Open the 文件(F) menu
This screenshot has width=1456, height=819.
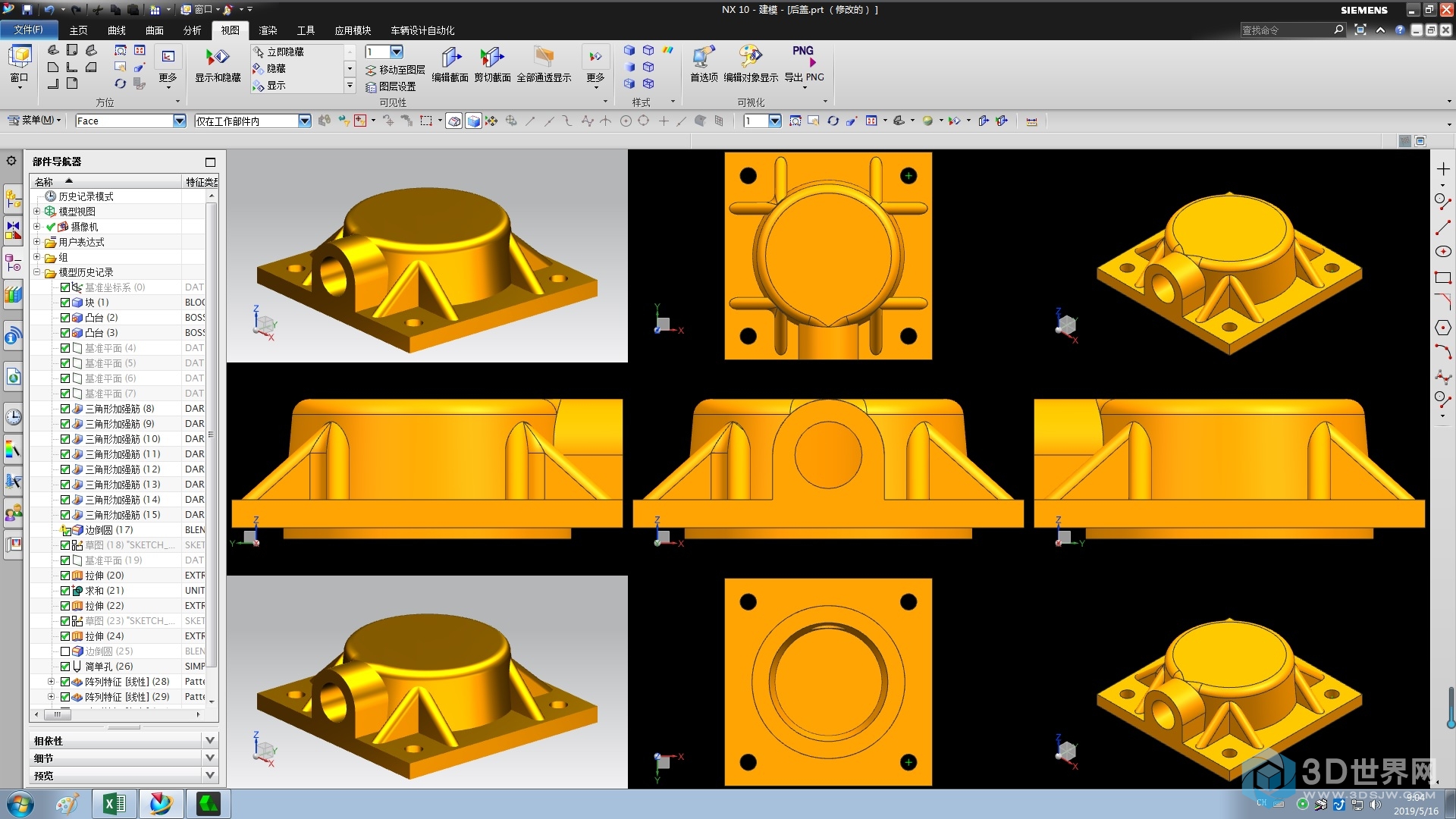tap(28, 30)
